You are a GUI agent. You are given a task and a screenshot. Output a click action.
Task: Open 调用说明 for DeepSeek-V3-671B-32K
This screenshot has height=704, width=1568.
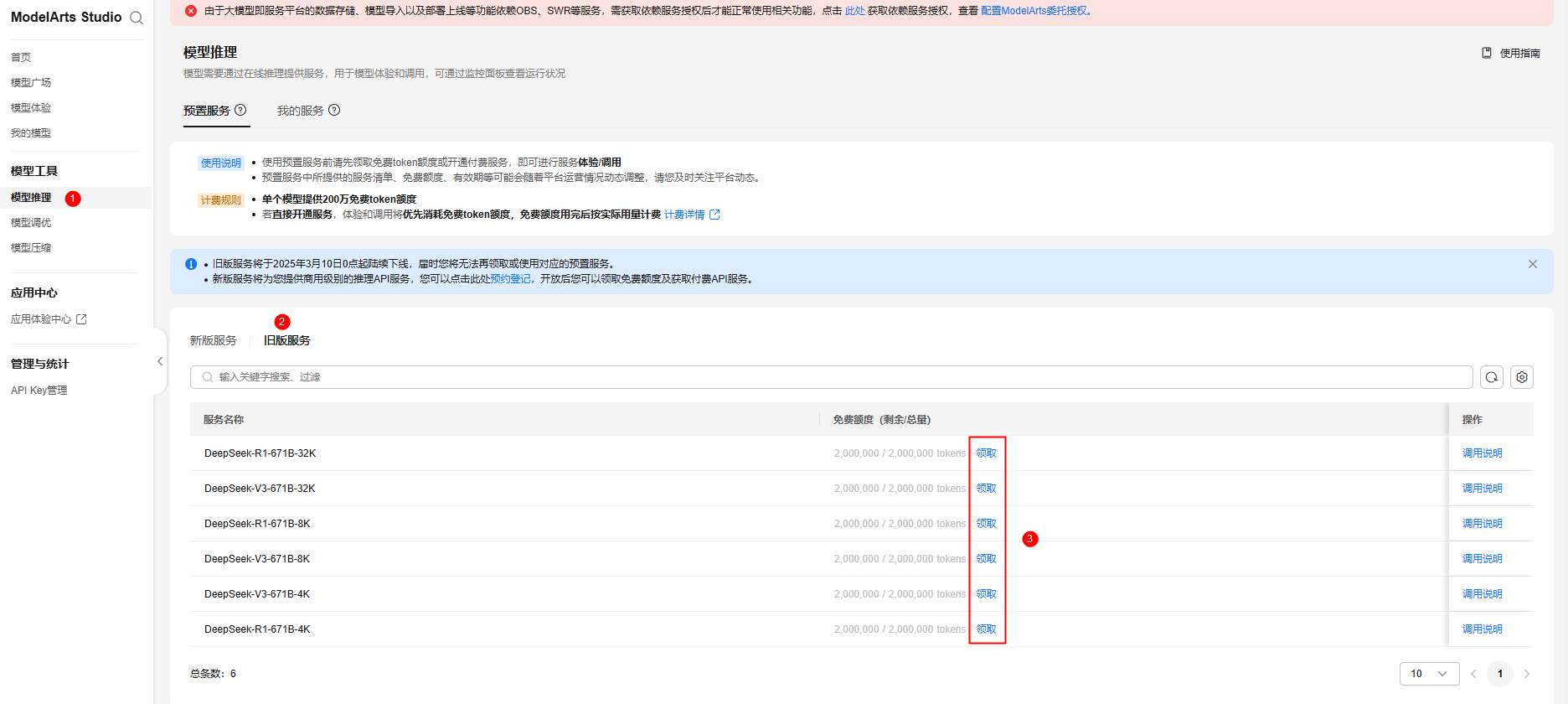pyautogui.click(x=1483, y=489)
